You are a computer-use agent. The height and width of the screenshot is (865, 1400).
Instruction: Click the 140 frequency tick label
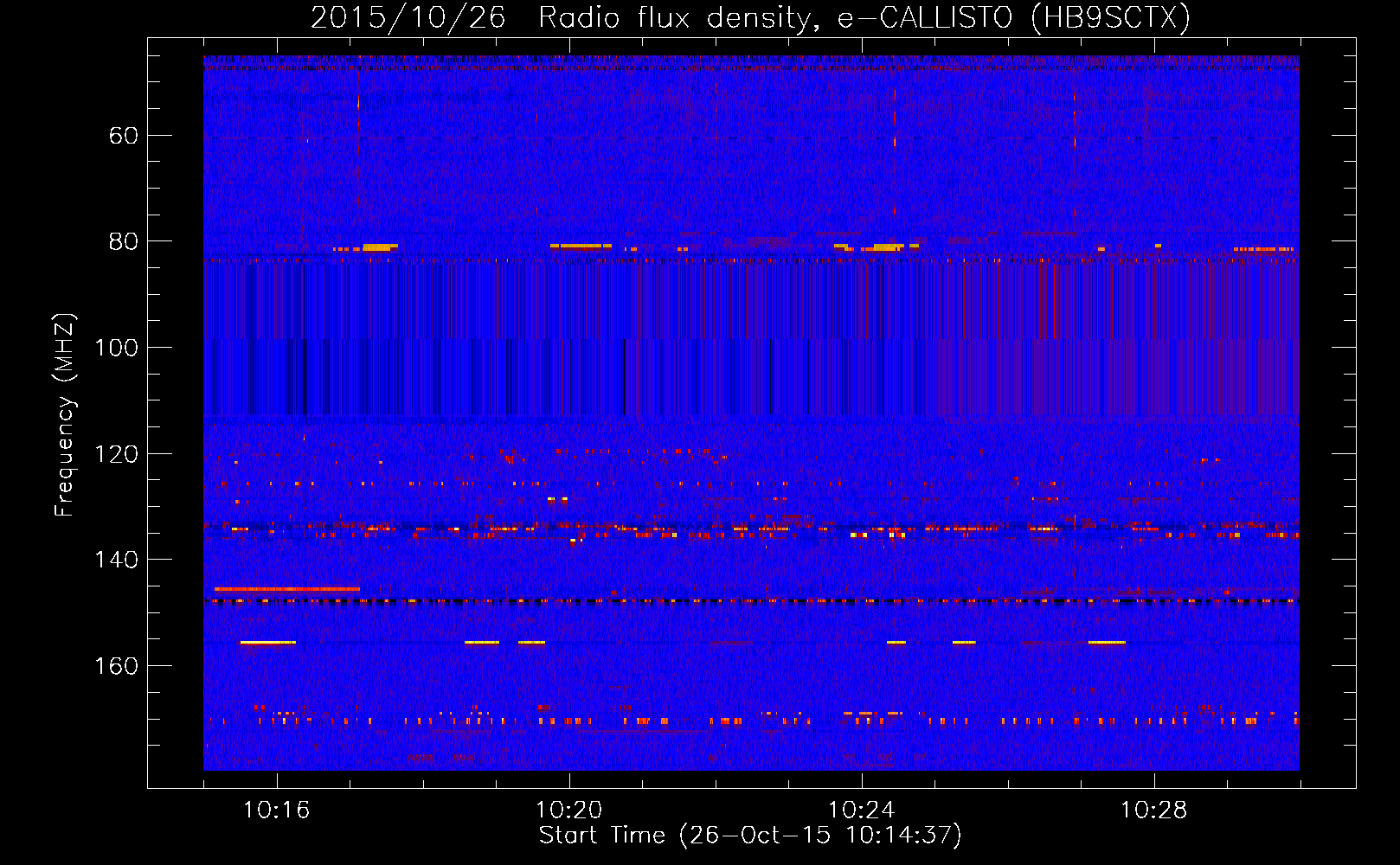(x=116, y=560)
